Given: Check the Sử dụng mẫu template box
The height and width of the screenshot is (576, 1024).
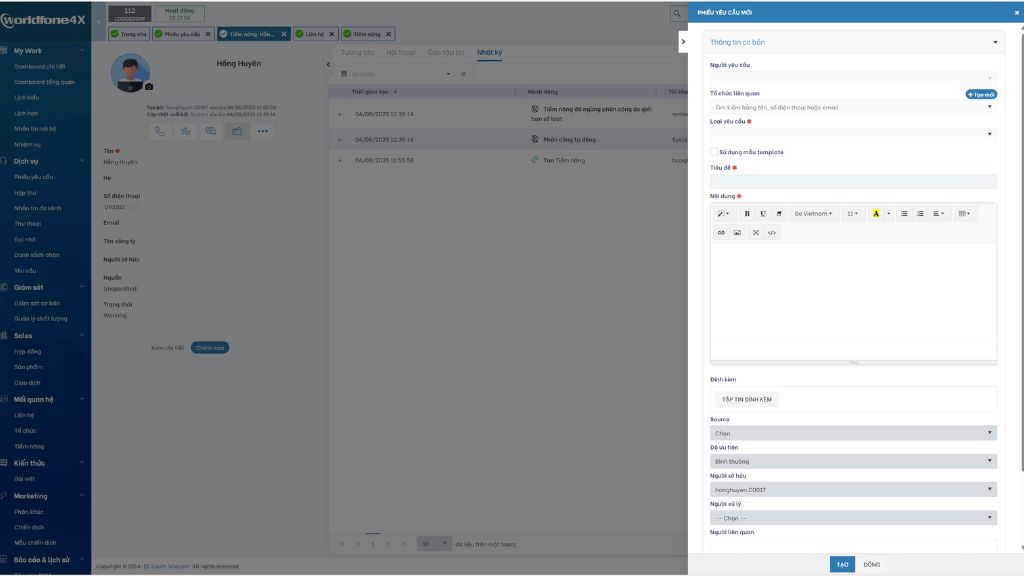Looking at the screenshot, I should click(714, 152).
